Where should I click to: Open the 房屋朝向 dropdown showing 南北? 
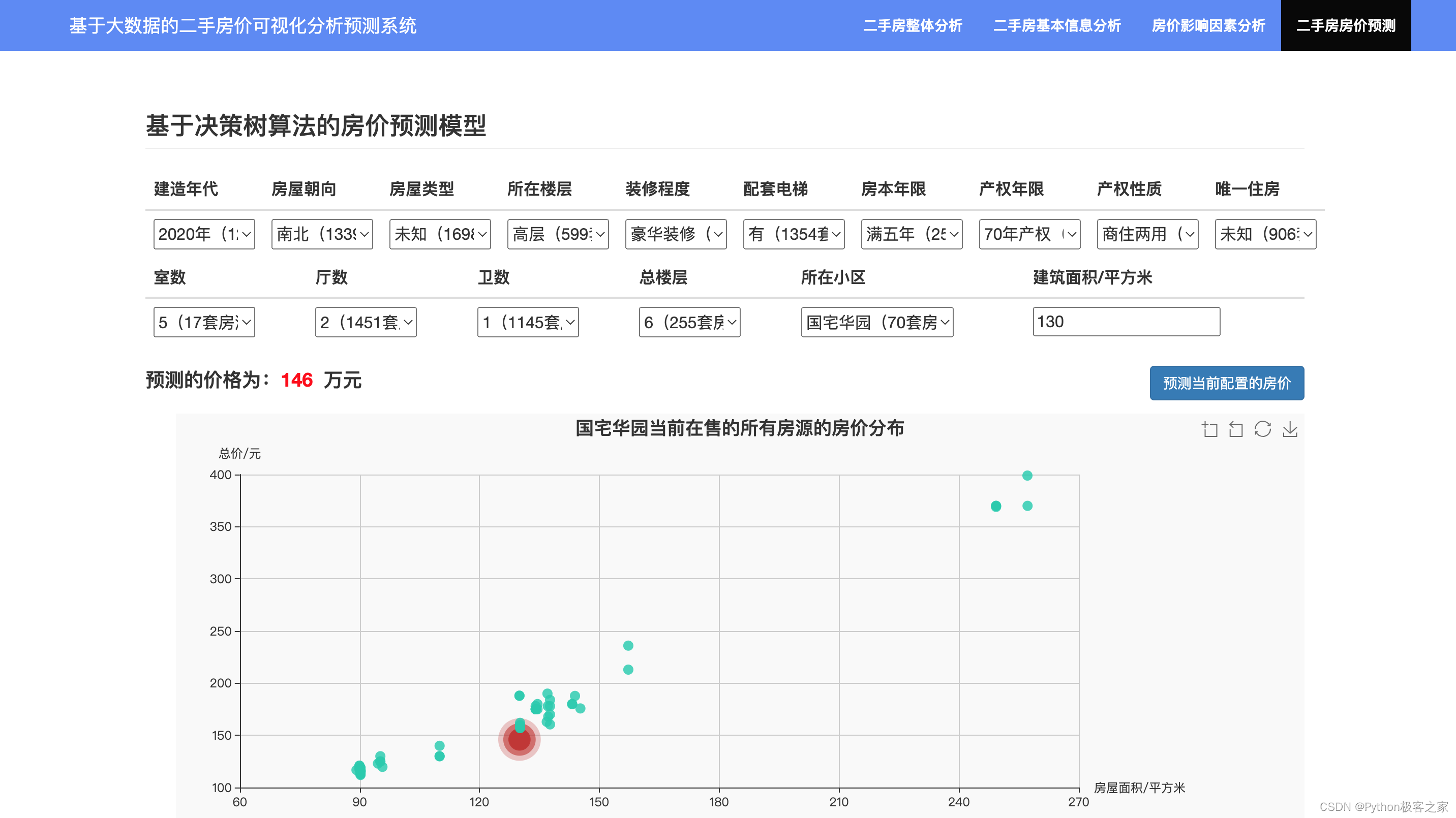point(322,234)
